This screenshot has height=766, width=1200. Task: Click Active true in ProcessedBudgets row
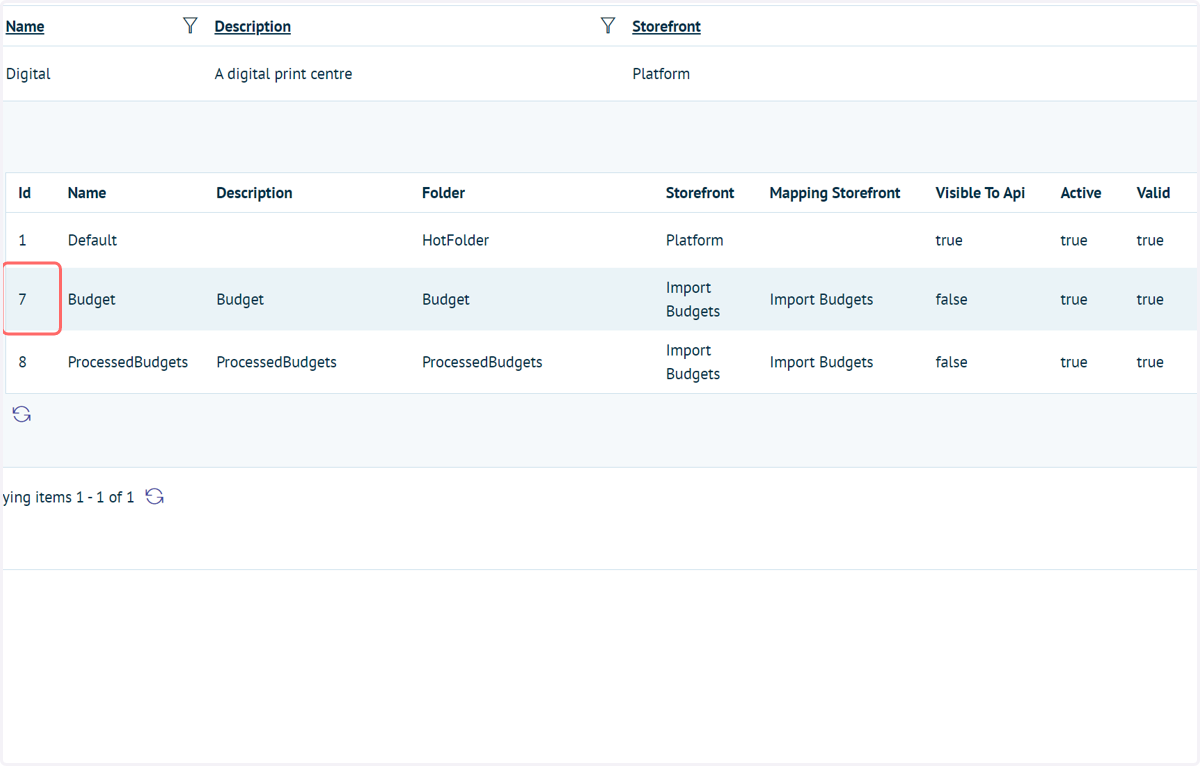[1074, 362]
